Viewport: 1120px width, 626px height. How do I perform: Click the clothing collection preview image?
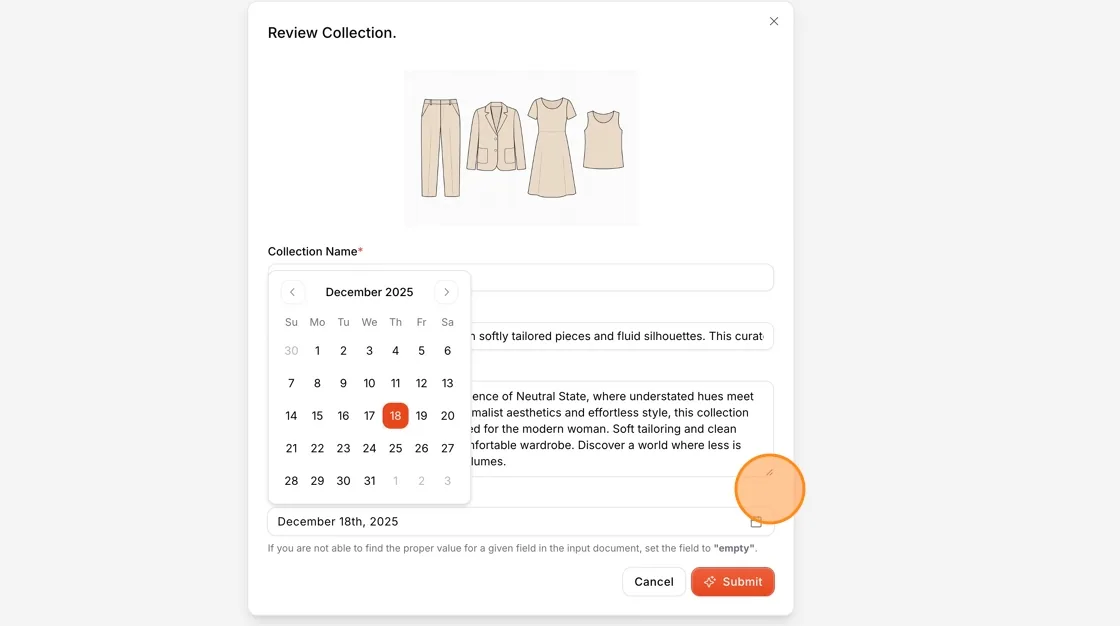521,148
